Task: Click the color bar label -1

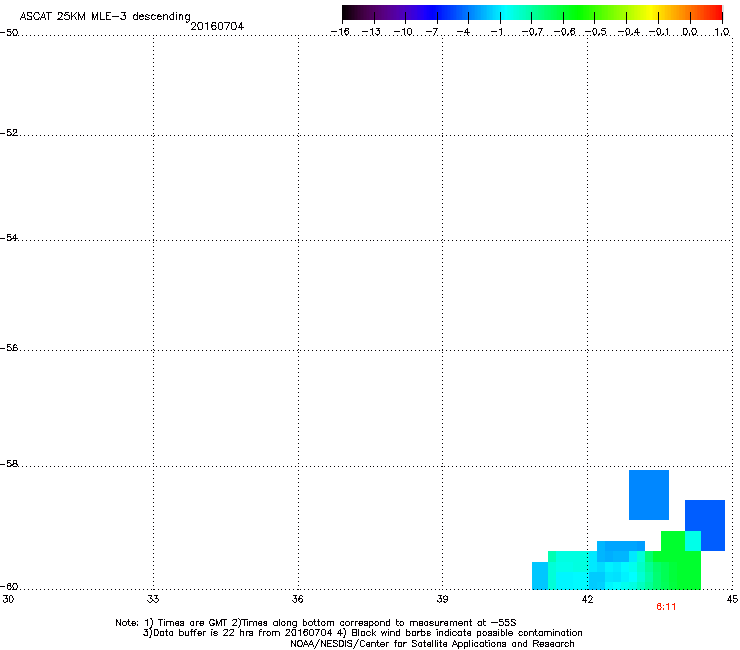Action: [496, 32]
